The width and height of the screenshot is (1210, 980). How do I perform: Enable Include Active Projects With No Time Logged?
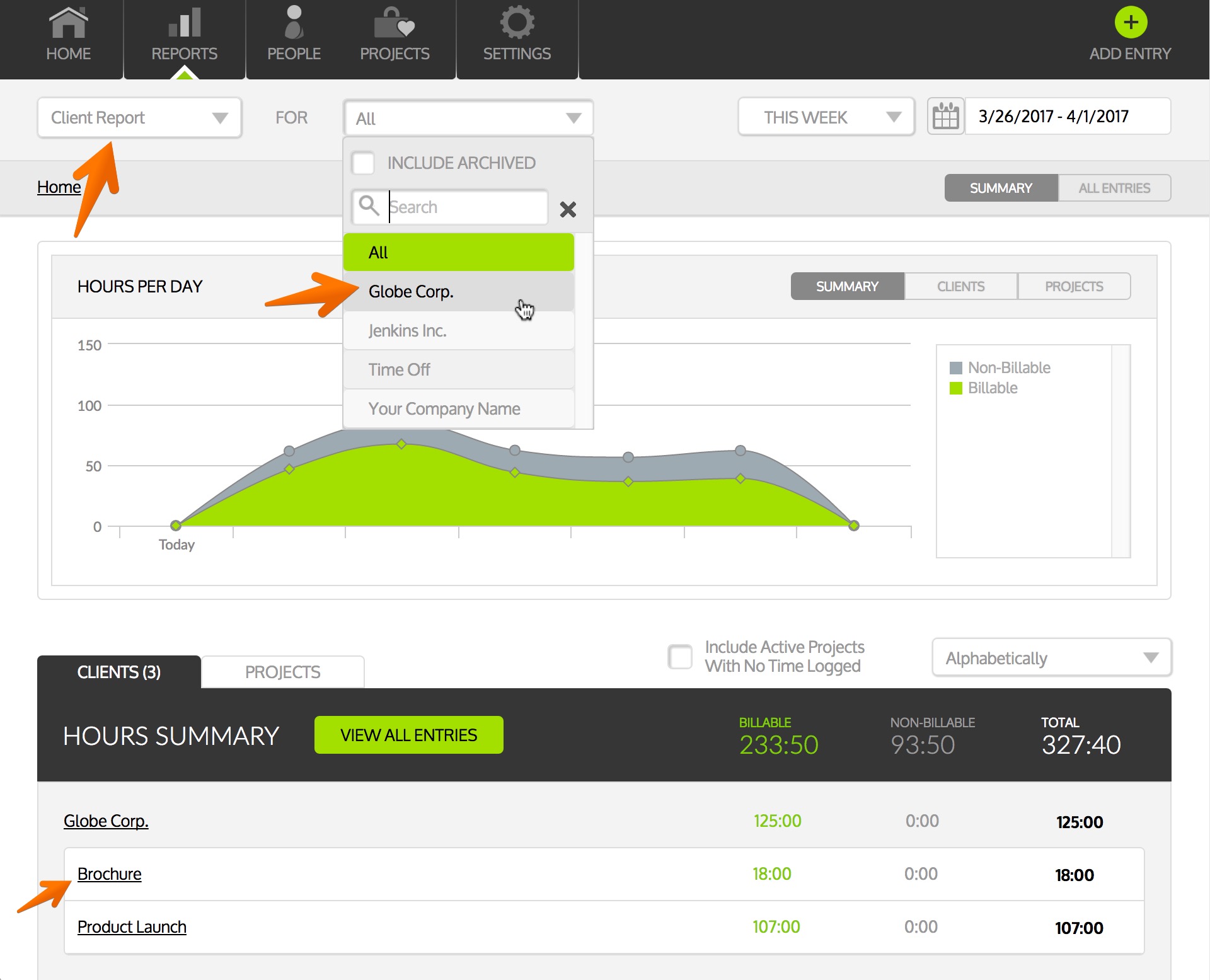[680, 657]
